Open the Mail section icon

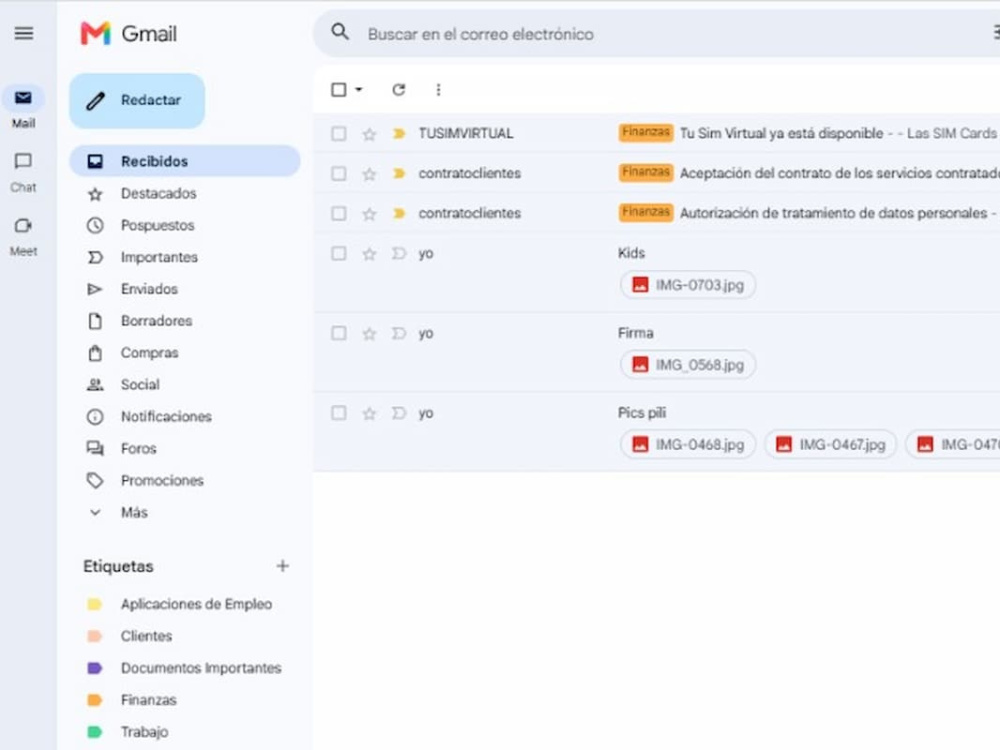click(x=24, y=98)
